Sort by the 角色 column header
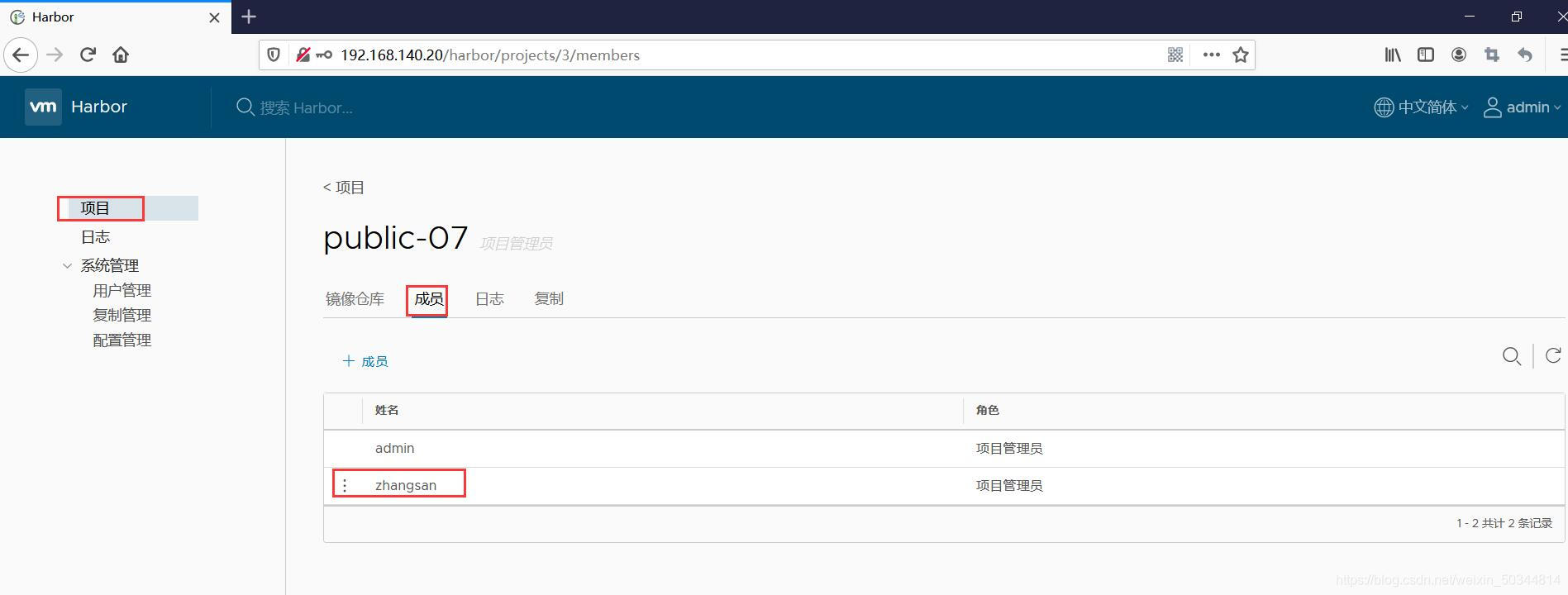1568x595 pixels. (x=988, y=410)
